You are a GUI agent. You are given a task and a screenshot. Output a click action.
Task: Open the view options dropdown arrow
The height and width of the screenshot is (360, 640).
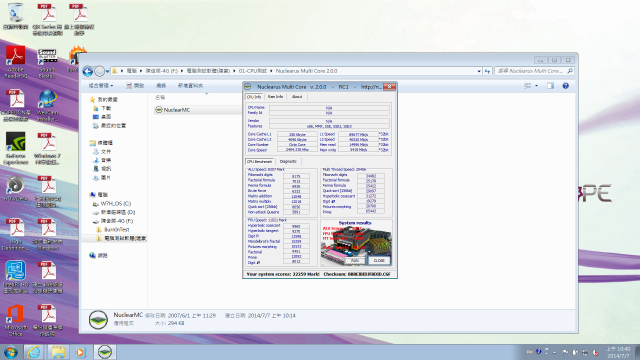pyautogui.click(x=536, y=86)
